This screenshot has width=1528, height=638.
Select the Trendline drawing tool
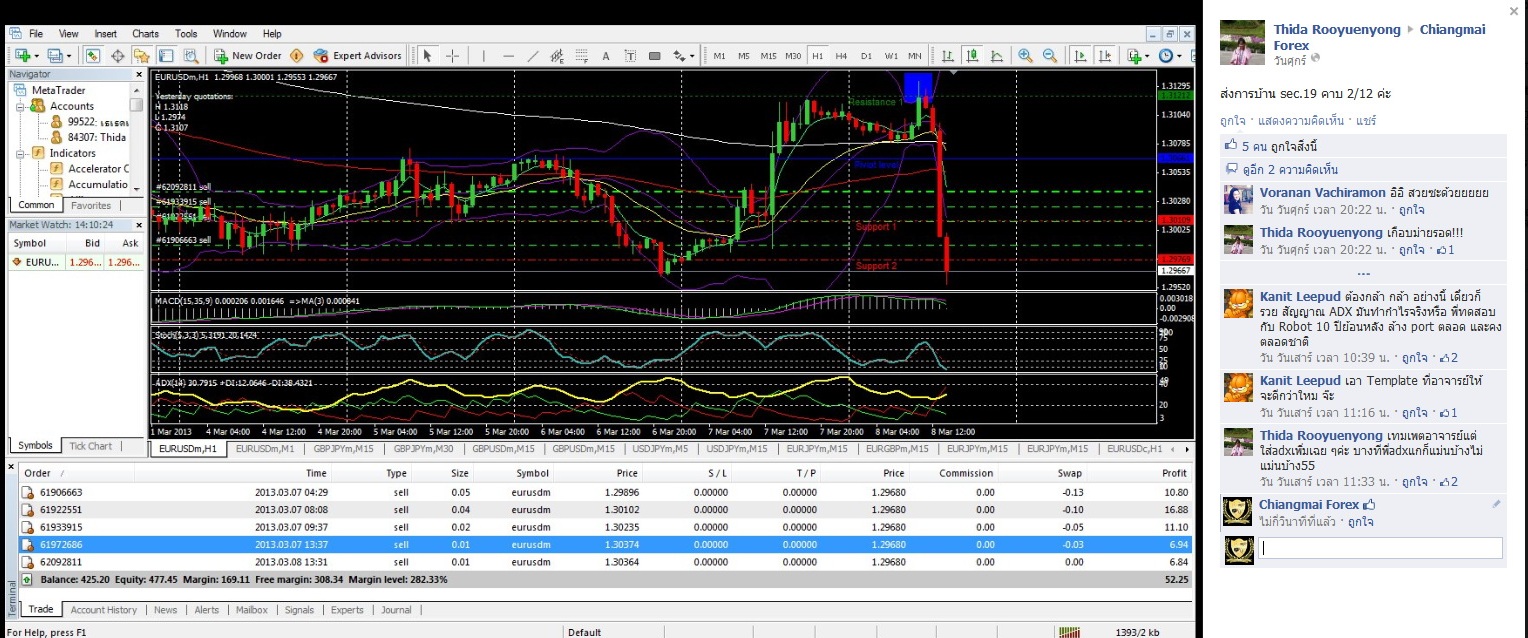pyautogui.click(x=533, y=56)
